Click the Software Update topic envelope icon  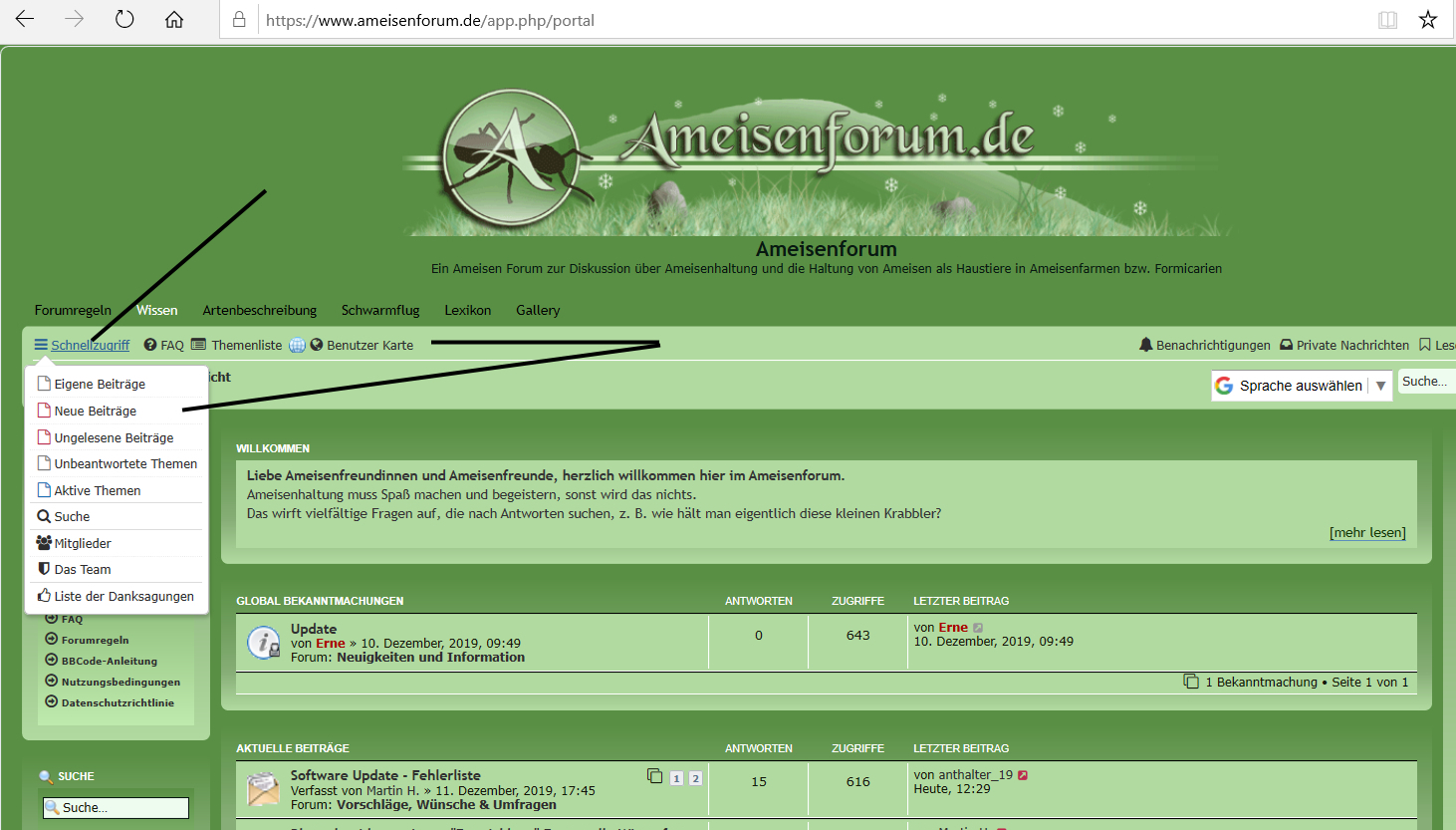tap(263, 789)
